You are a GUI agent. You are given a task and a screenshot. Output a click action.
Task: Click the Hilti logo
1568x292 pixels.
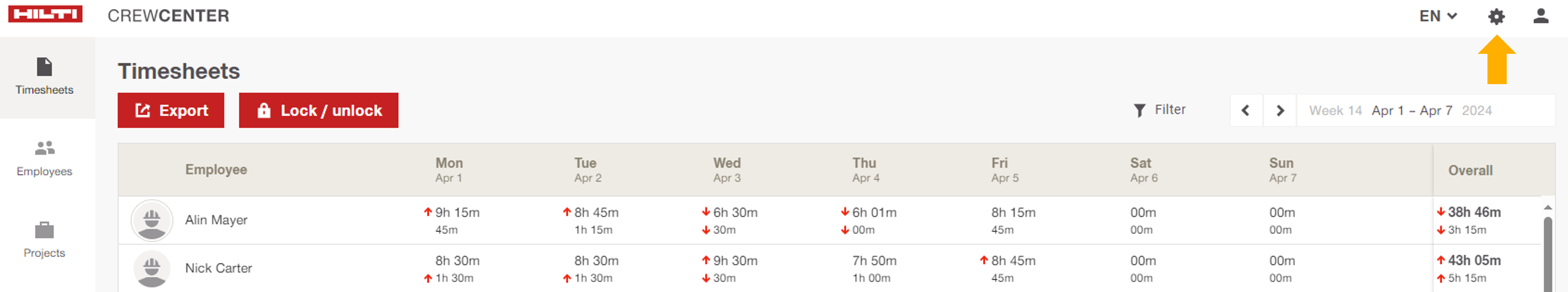click(x=45, y=15)
